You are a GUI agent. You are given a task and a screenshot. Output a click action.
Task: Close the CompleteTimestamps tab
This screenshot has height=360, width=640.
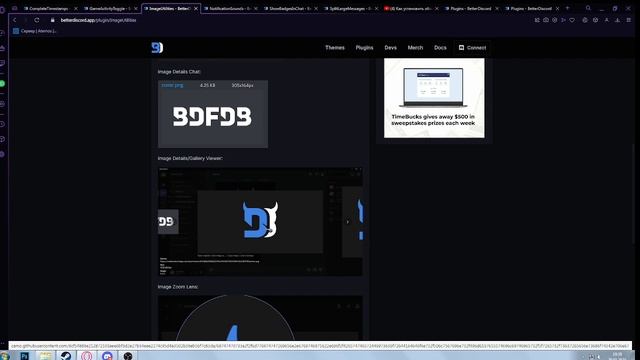(x=76, y=9)
